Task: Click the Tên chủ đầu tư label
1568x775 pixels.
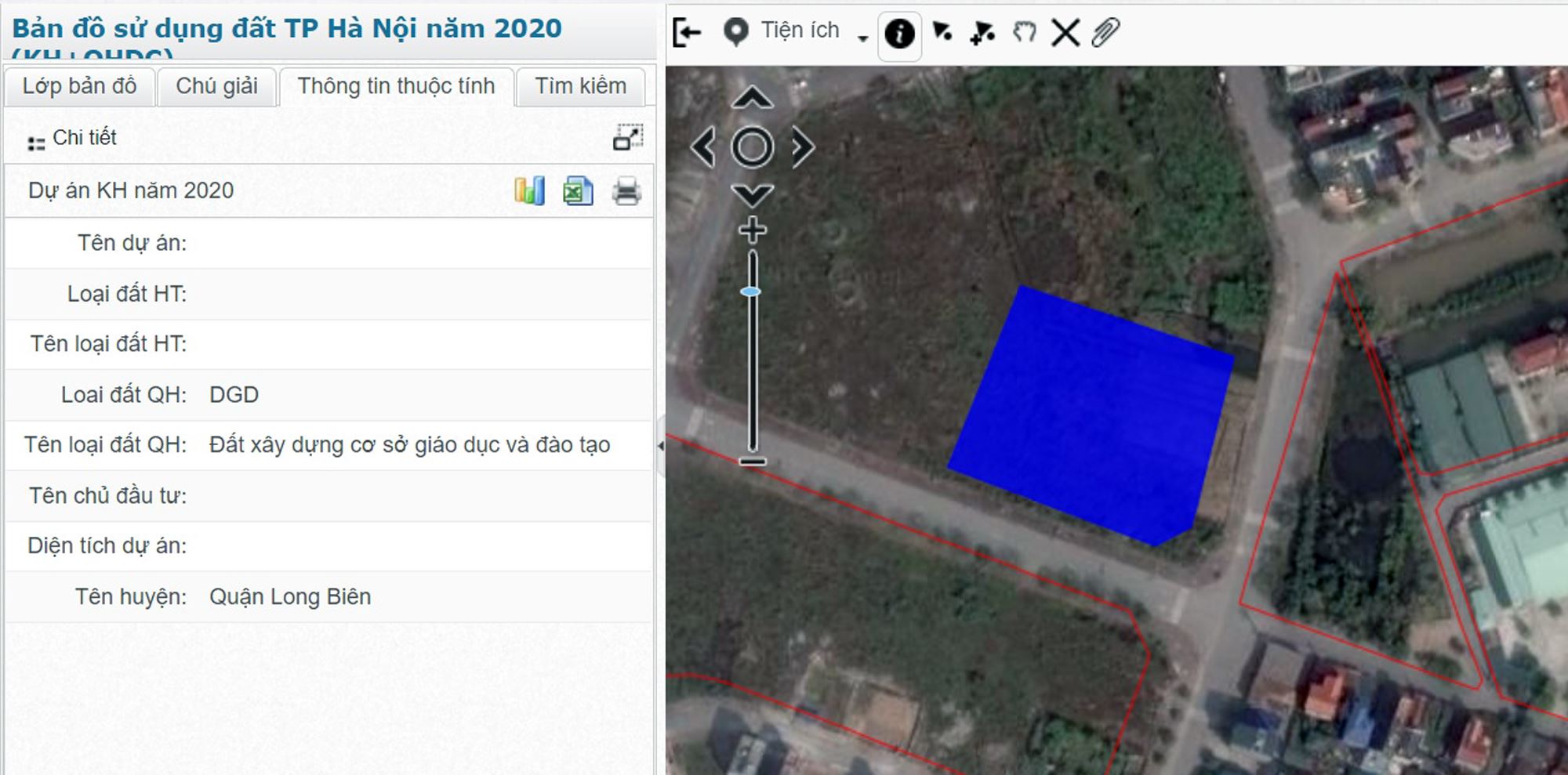Action: click(108, 496)
